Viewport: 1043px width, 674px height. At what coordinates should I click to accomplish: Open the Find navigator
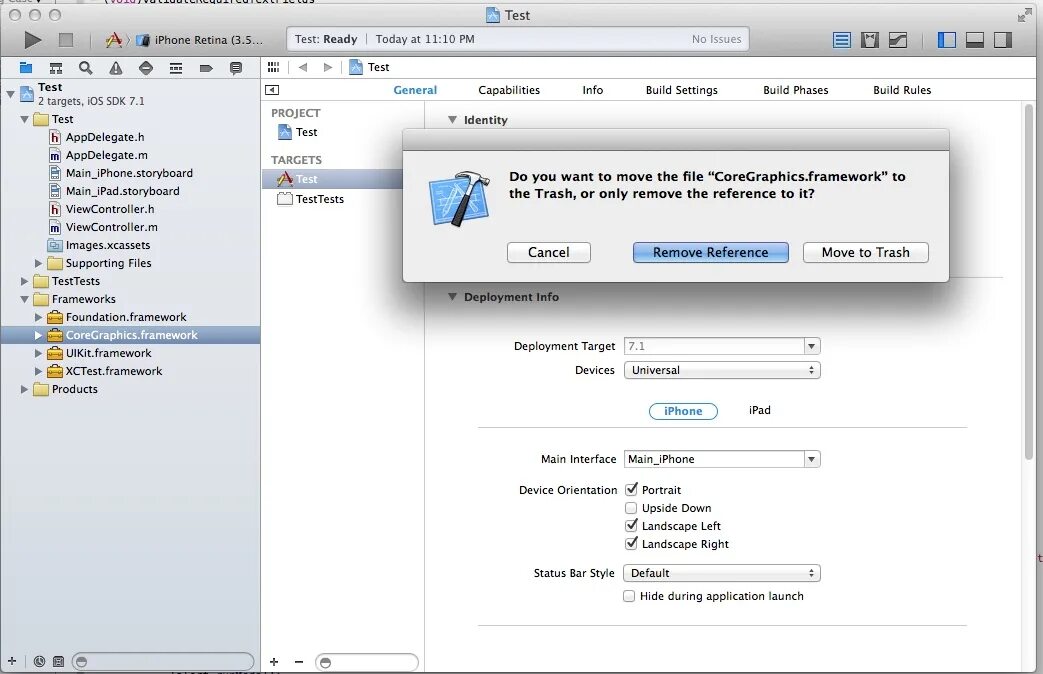[86, 67]
